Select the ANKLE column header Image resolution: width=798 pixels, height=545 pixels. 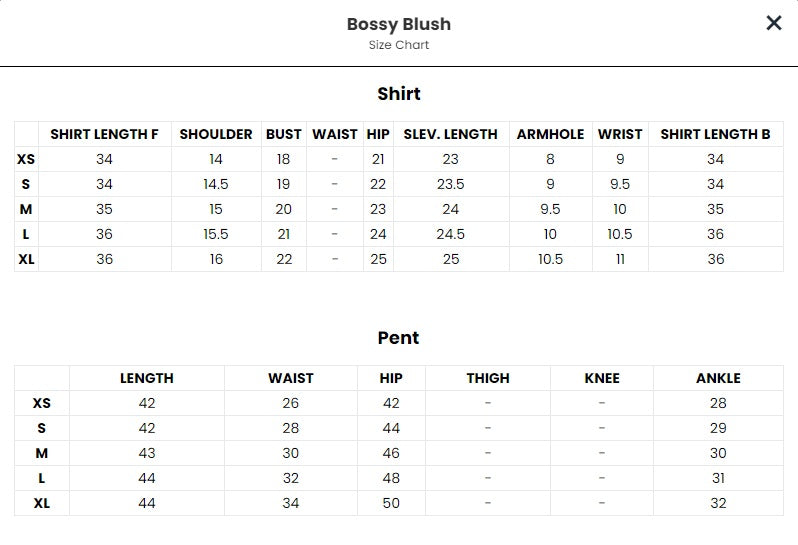click(718, 378)
